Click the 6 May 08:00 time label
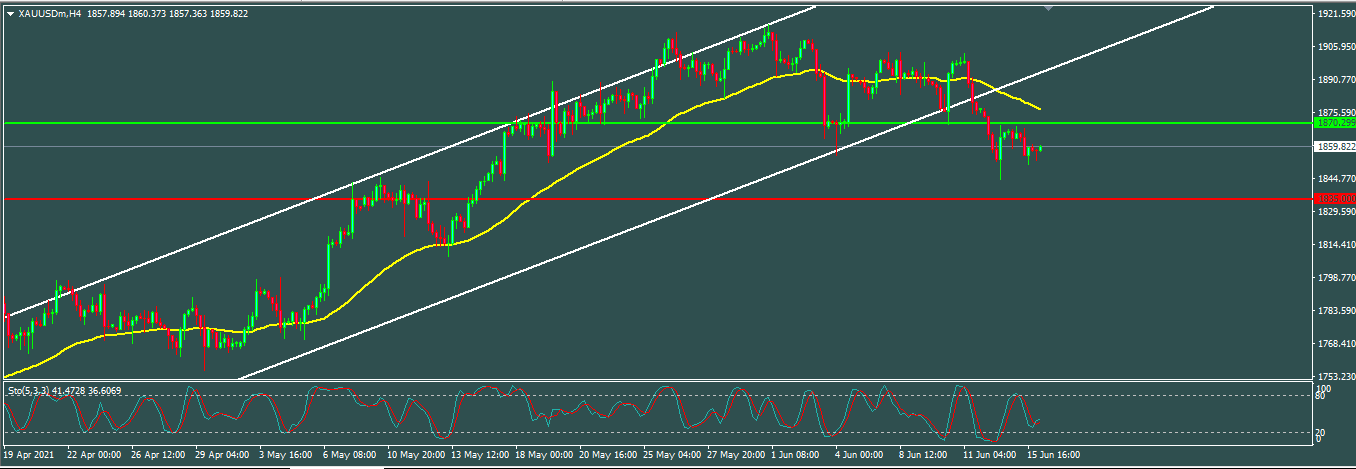The height and width of the screenshot is (469, 1356). click(351, 453)
